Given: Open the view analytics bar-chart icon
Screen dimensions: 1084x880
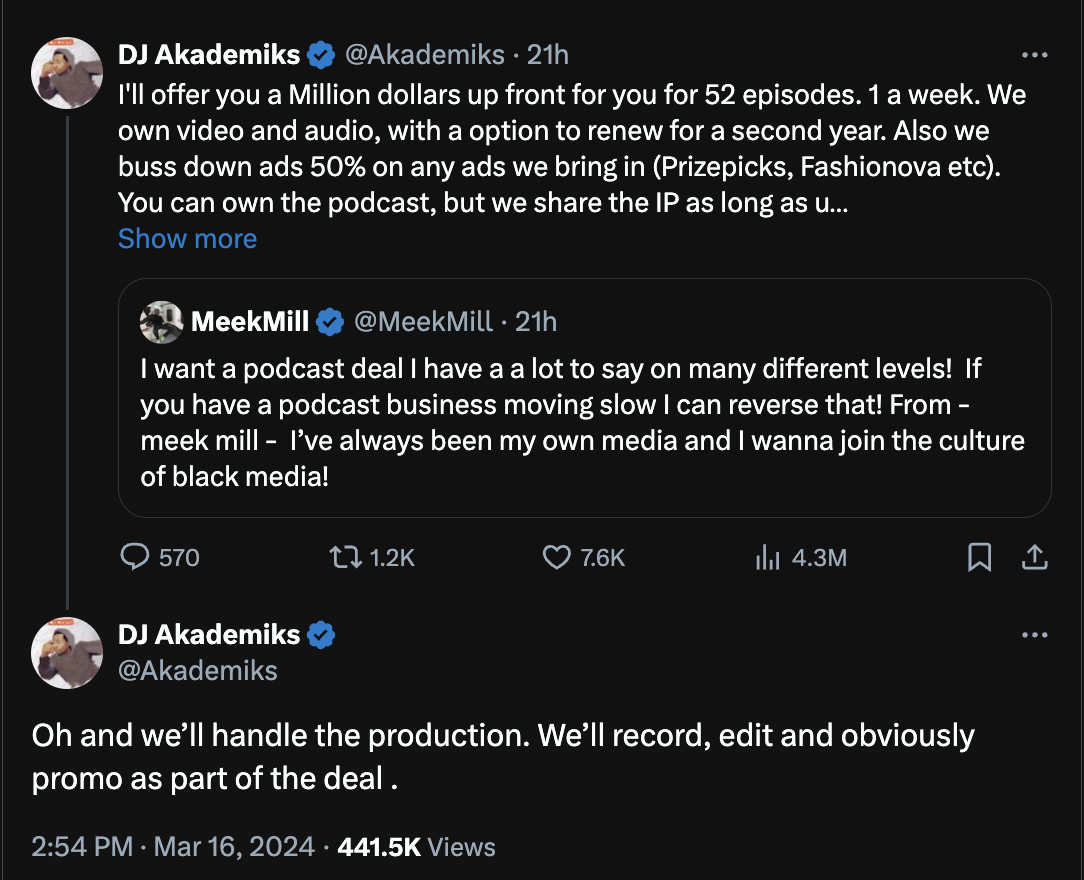Looking at the screenshot, I should pos(767,557).
